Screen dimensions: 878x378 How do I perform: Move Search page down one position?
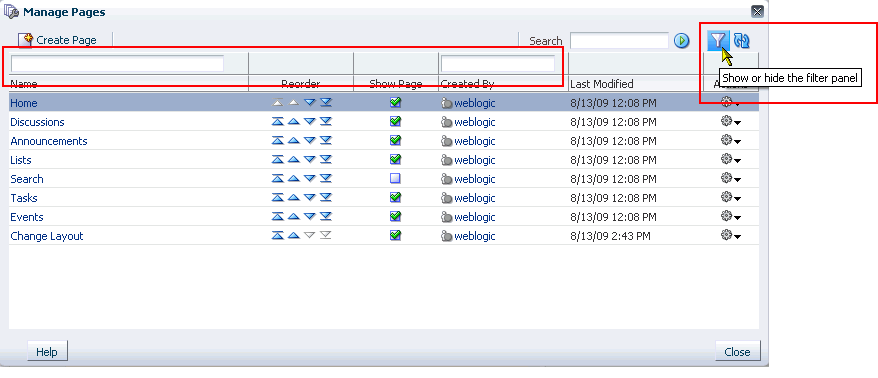310,179
